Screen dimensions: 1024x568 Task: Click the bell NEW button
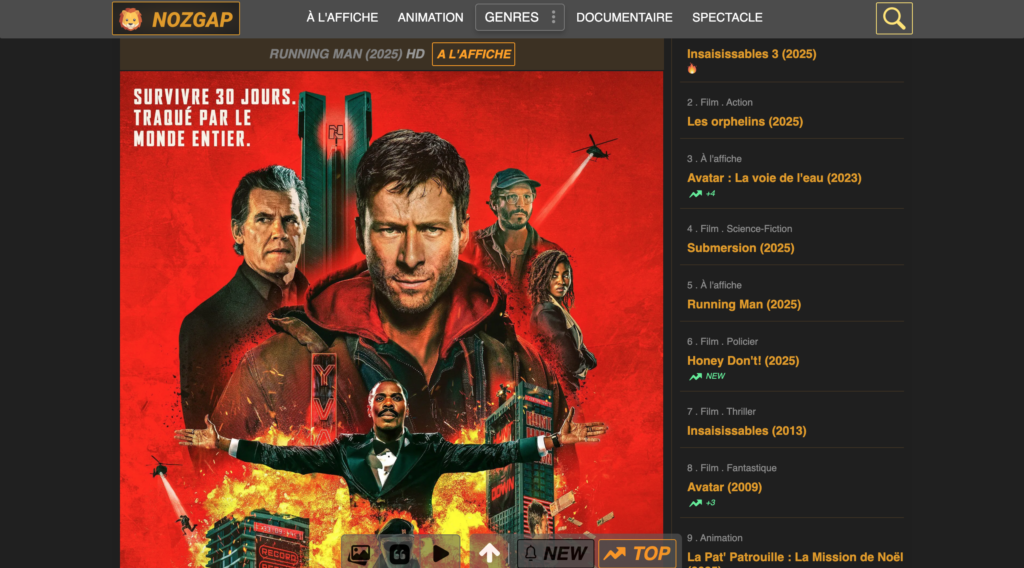[554, 553]
